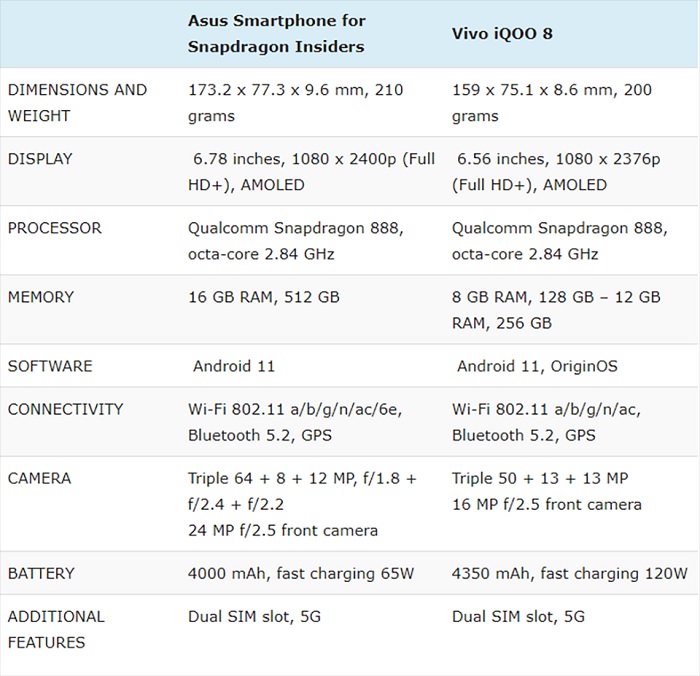Screen dimensions: 700x676
Task: Click the BATTERY row label
Action: (41, 574)
